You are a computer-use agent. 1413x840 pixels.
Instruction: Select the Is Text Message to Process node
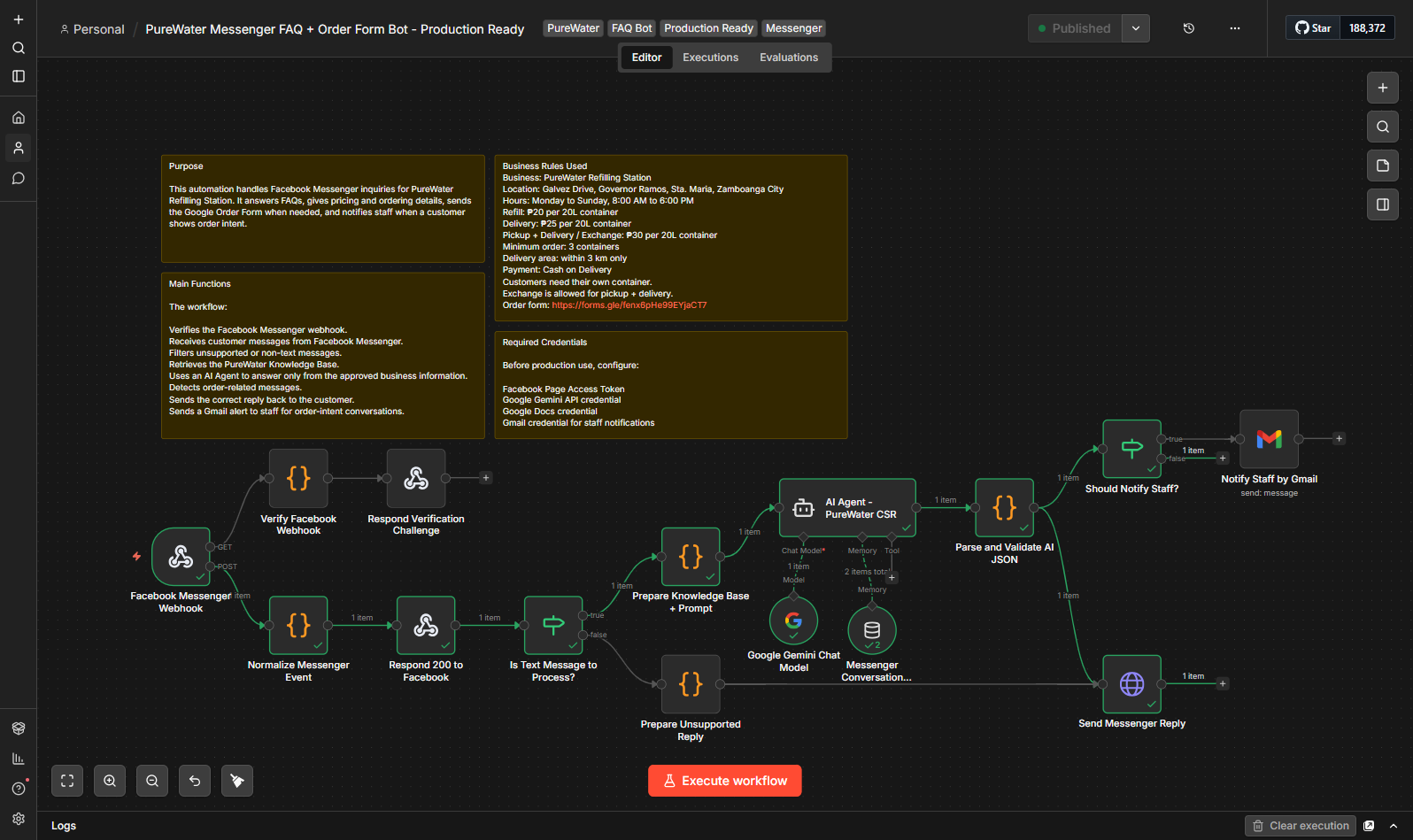(x=553, y=625)
